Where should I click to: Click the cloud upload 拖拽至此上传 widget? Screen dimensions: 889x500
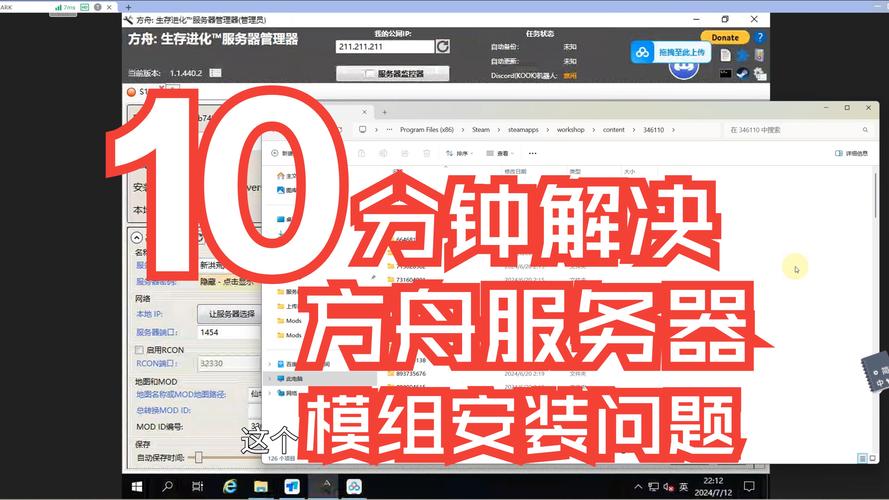pyautogui.click(x=671, y=52)
